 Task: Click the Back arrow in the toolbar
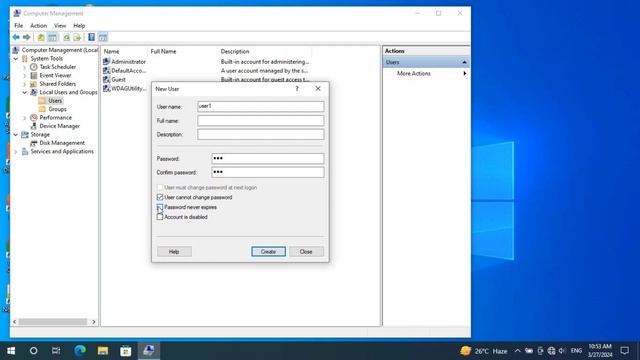tap(16, 38)
